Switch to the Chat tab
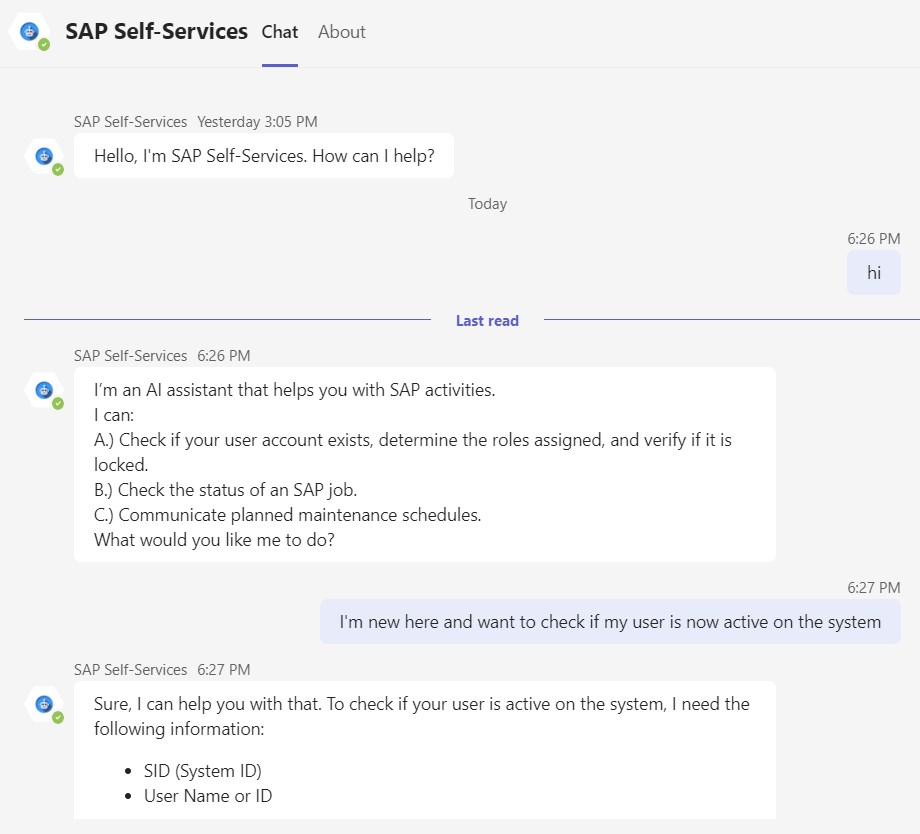Viewport: 920px width, 834px height. tap(280, 32)
